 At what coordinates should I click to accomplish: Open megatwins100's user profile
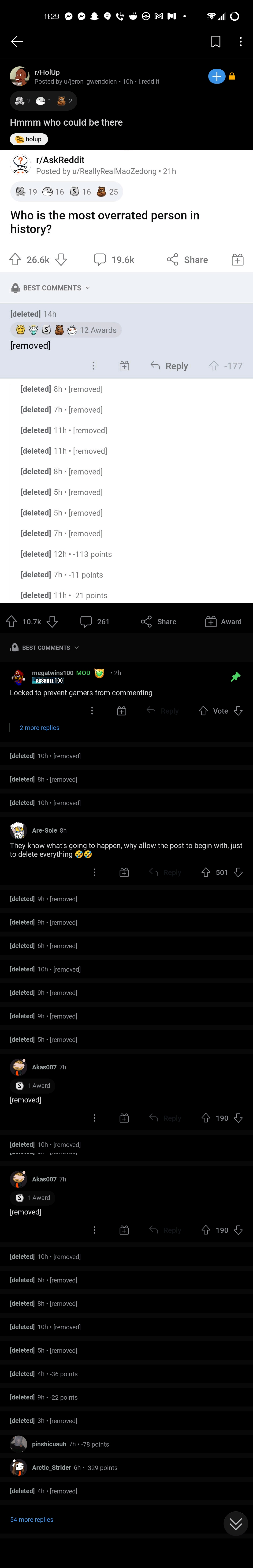pyautogui.click(x=52, y=673)
